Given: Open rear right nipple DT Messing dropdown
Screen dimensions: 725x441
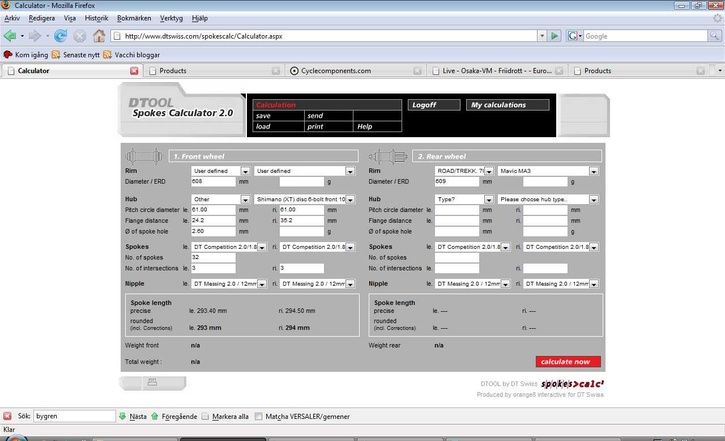Looking at the screenshot, I should coord(560,284).
